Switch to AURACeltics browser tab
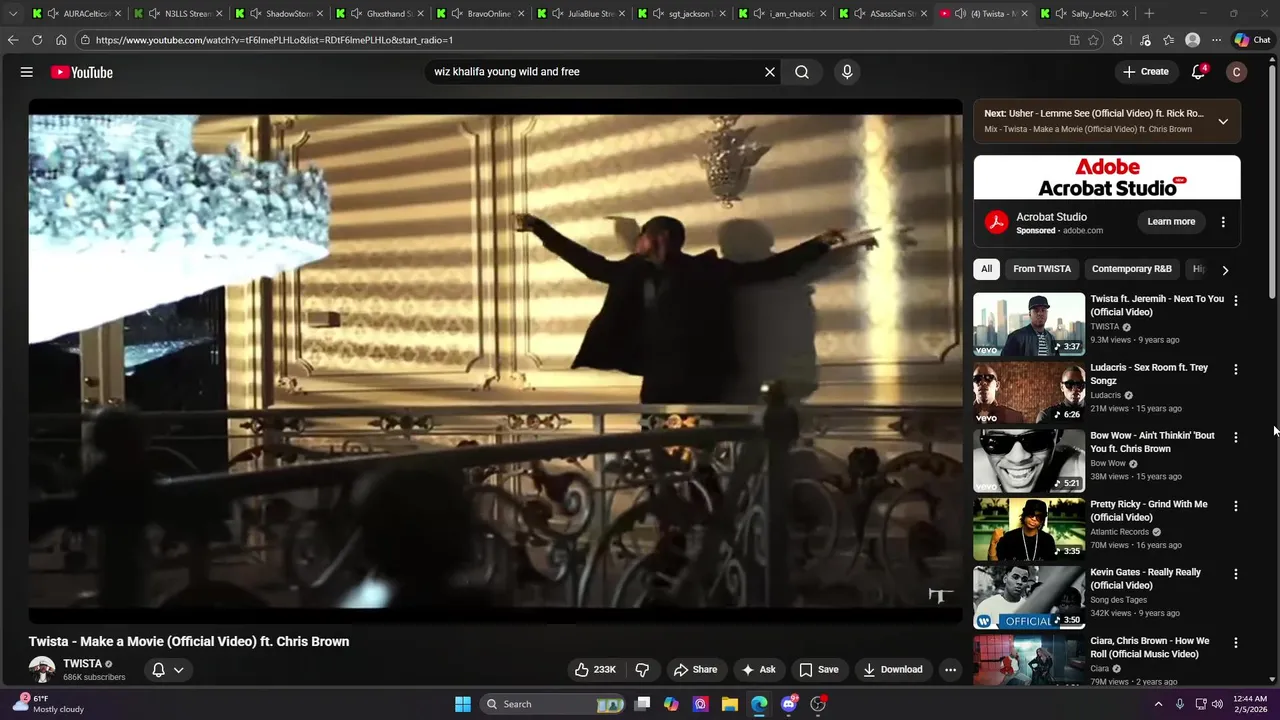Viewport: 1280px width, 720px height. (x=77, y=14)
